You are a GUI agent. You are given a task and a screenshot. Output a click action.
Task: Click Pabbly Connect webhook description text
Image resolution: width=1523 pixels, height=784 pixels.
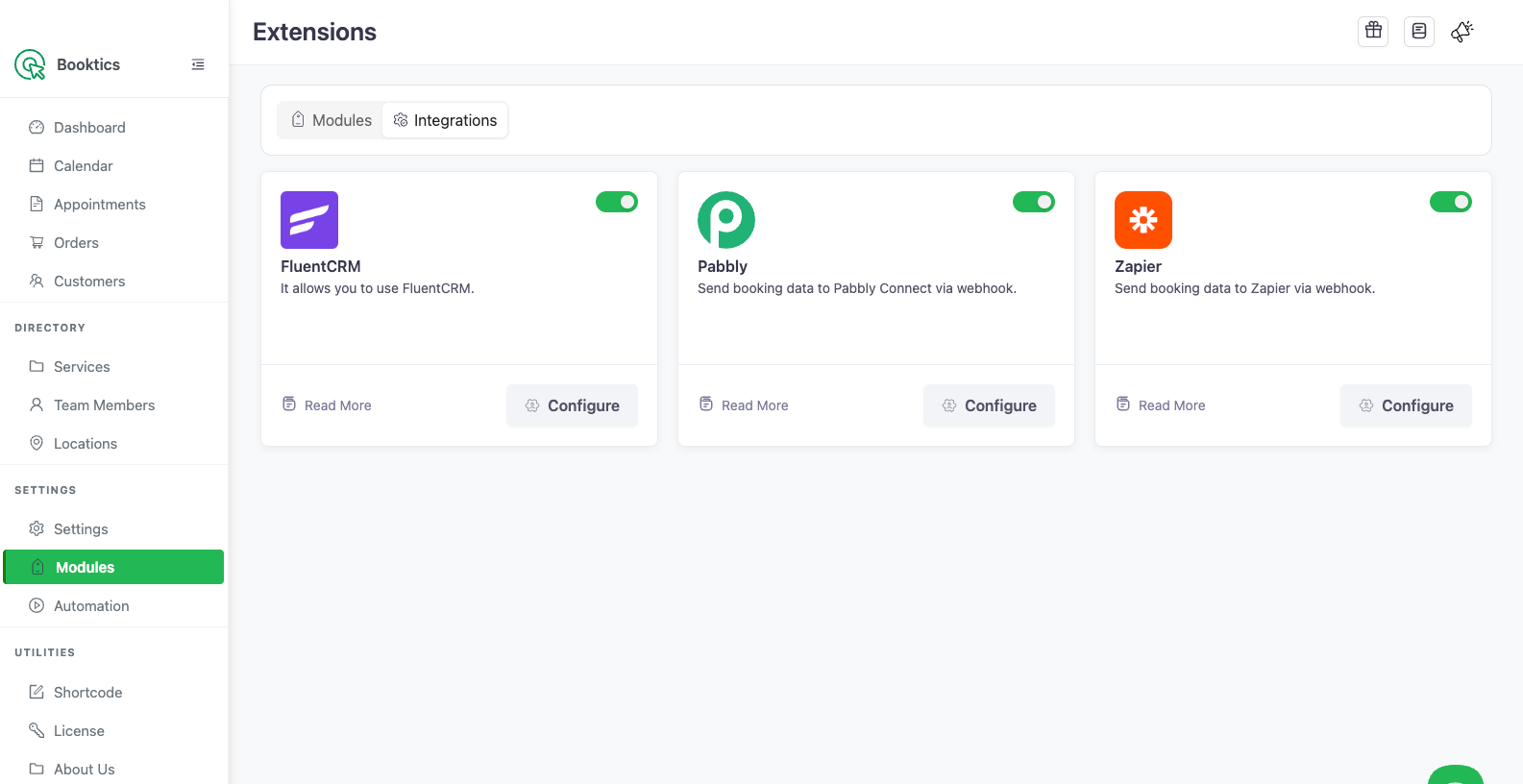coord(857,288)
